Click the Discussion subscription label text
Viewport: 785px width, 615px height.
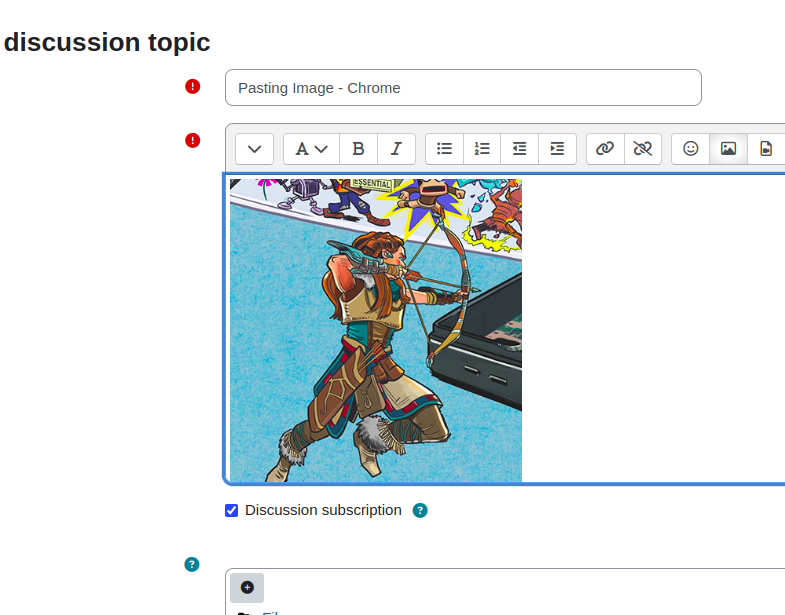pos(323,510)
